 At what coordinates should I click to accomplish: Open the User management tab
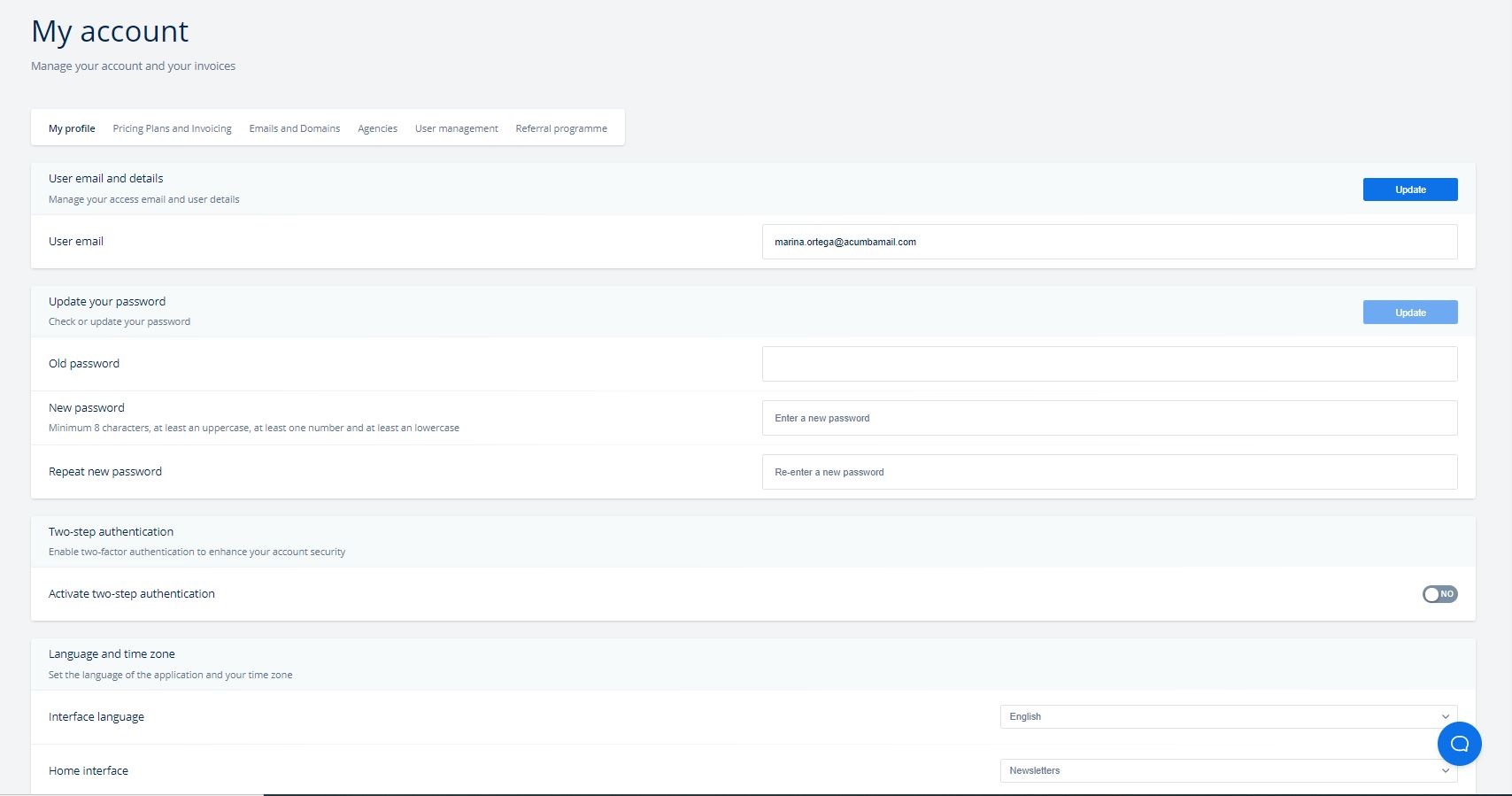[x=457, y=128]
